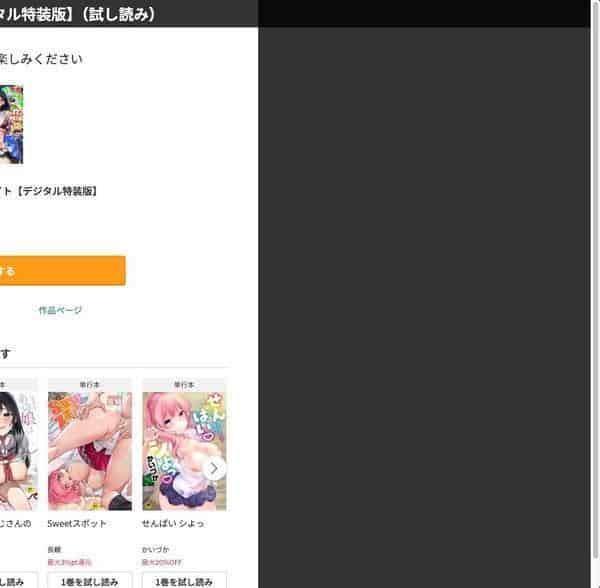Click the orange purchase button

[x=62, y=271]
